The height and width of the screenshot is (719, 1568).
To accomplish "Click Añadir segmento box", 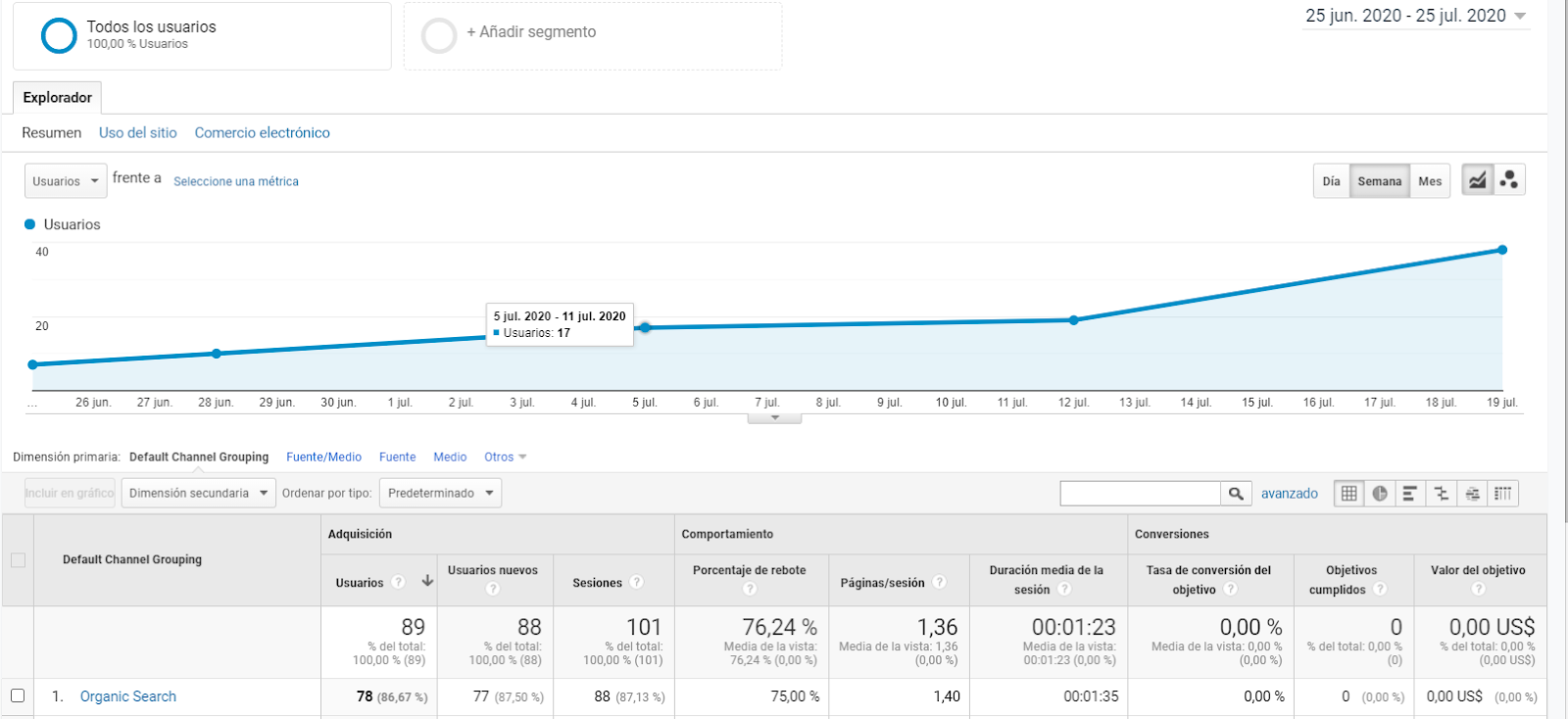I will click(593, 35).
